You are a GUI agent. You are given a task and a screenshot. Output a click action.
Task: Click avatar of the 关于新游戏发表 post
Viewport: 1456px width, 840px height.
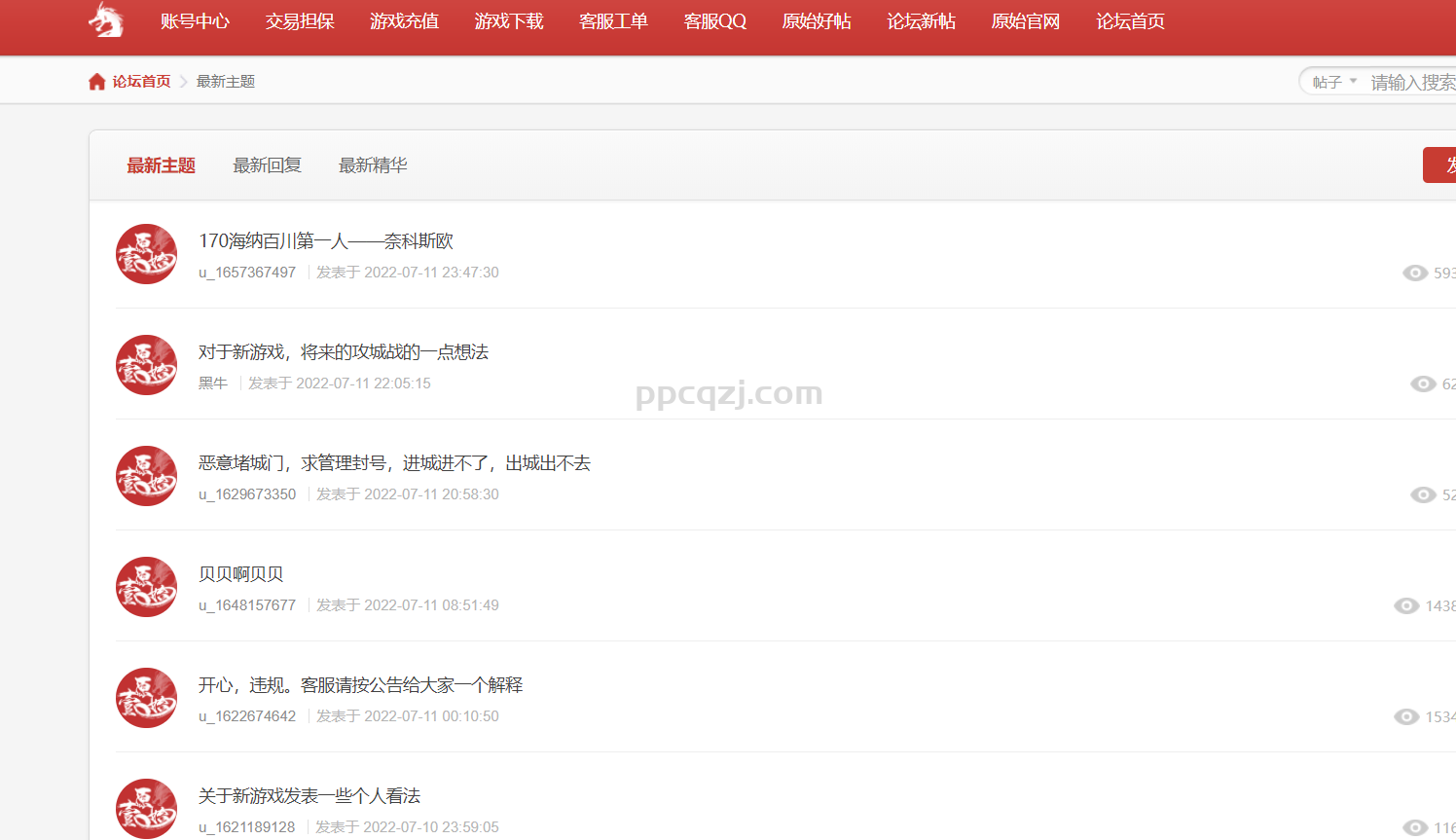point(146,808)
